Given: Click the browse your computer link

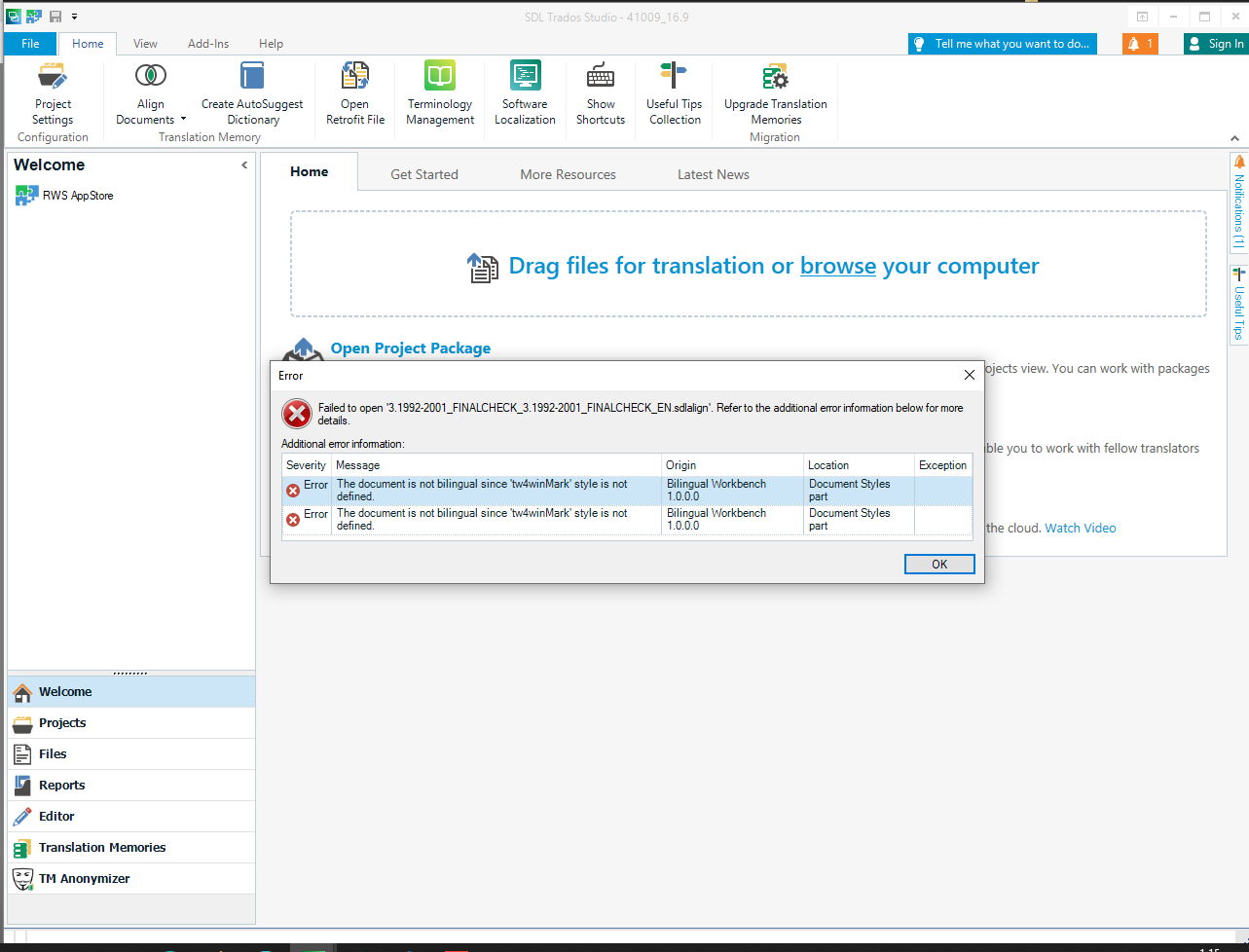Looking at the screenshot, I should pos(837,265).
